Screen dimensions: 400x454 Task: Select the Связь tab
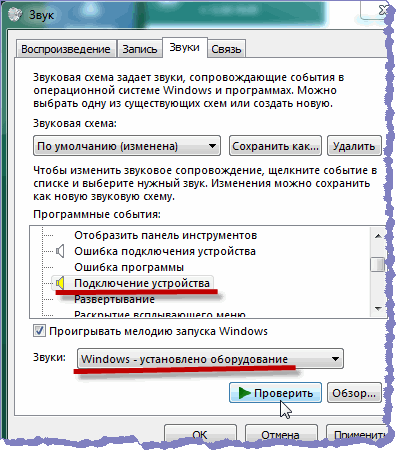[226, 49]
